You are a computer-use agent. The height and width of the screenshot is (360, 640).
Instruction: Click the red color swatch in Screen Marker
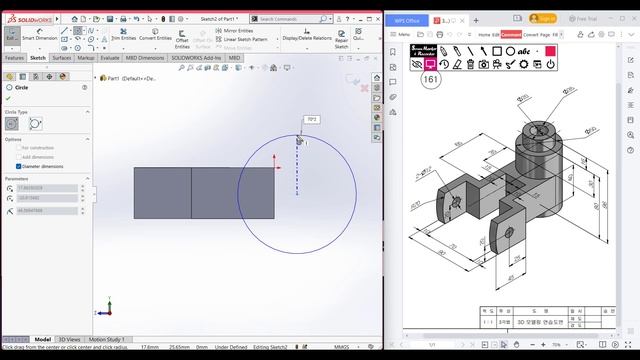click(550, 51)
